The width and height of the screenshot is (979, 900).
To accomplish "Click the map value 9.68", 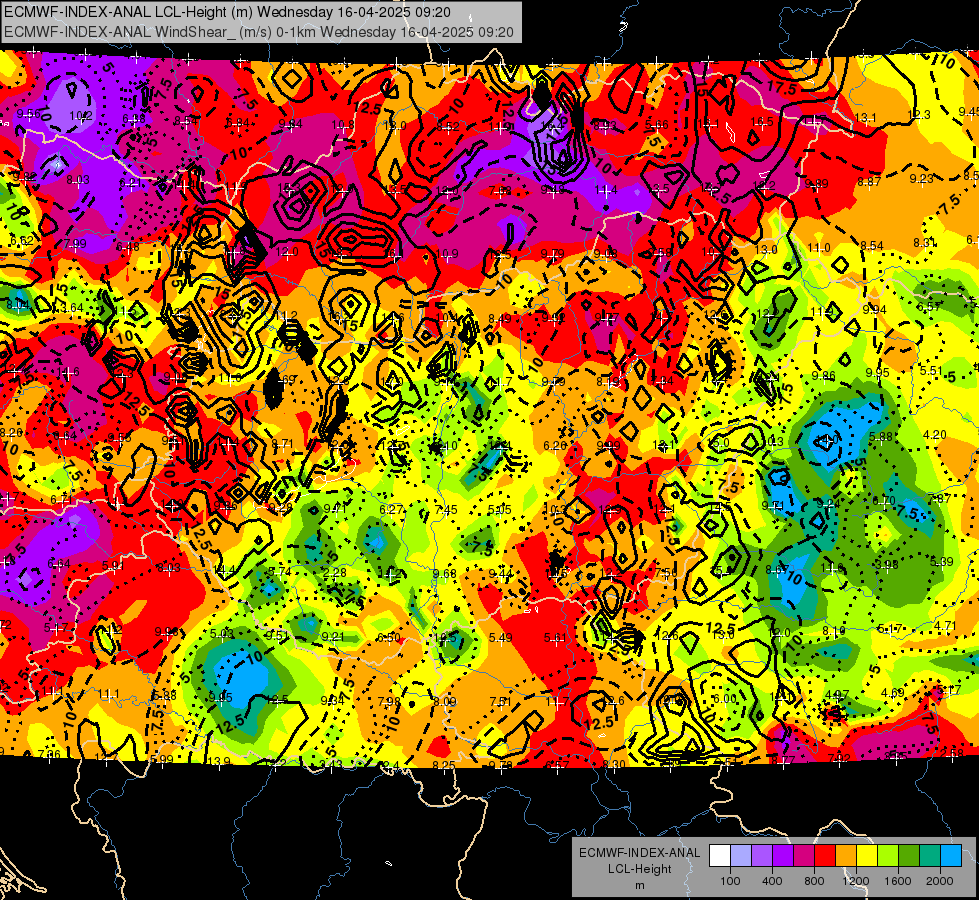I will point(445,574).
